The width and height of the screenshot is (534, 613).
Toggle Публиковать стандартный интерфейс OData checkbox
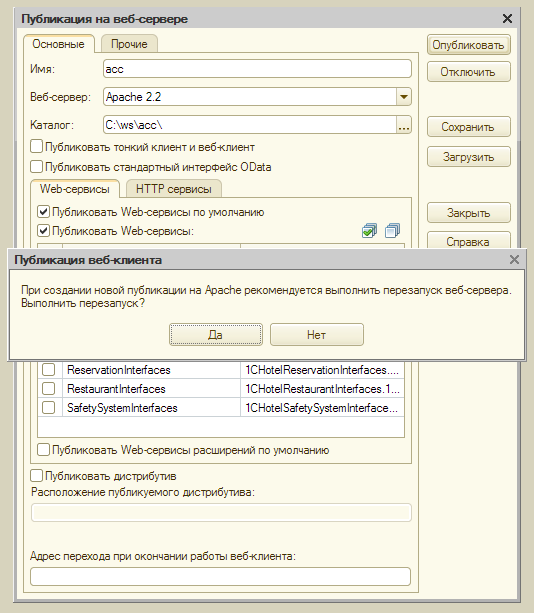tap(36, 167)
